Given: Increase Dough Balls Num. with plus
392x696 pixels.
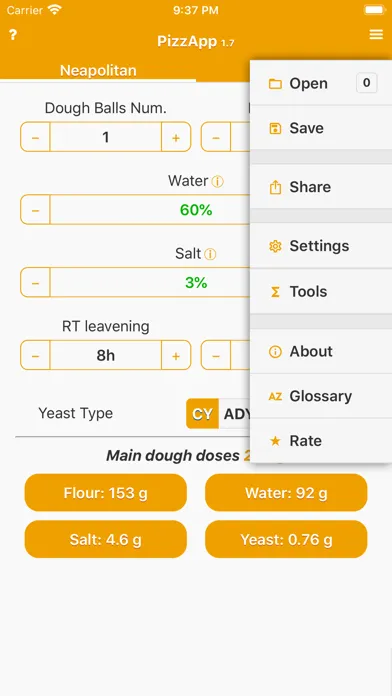Looking at the screenshot, I should (x=176, y=137).
